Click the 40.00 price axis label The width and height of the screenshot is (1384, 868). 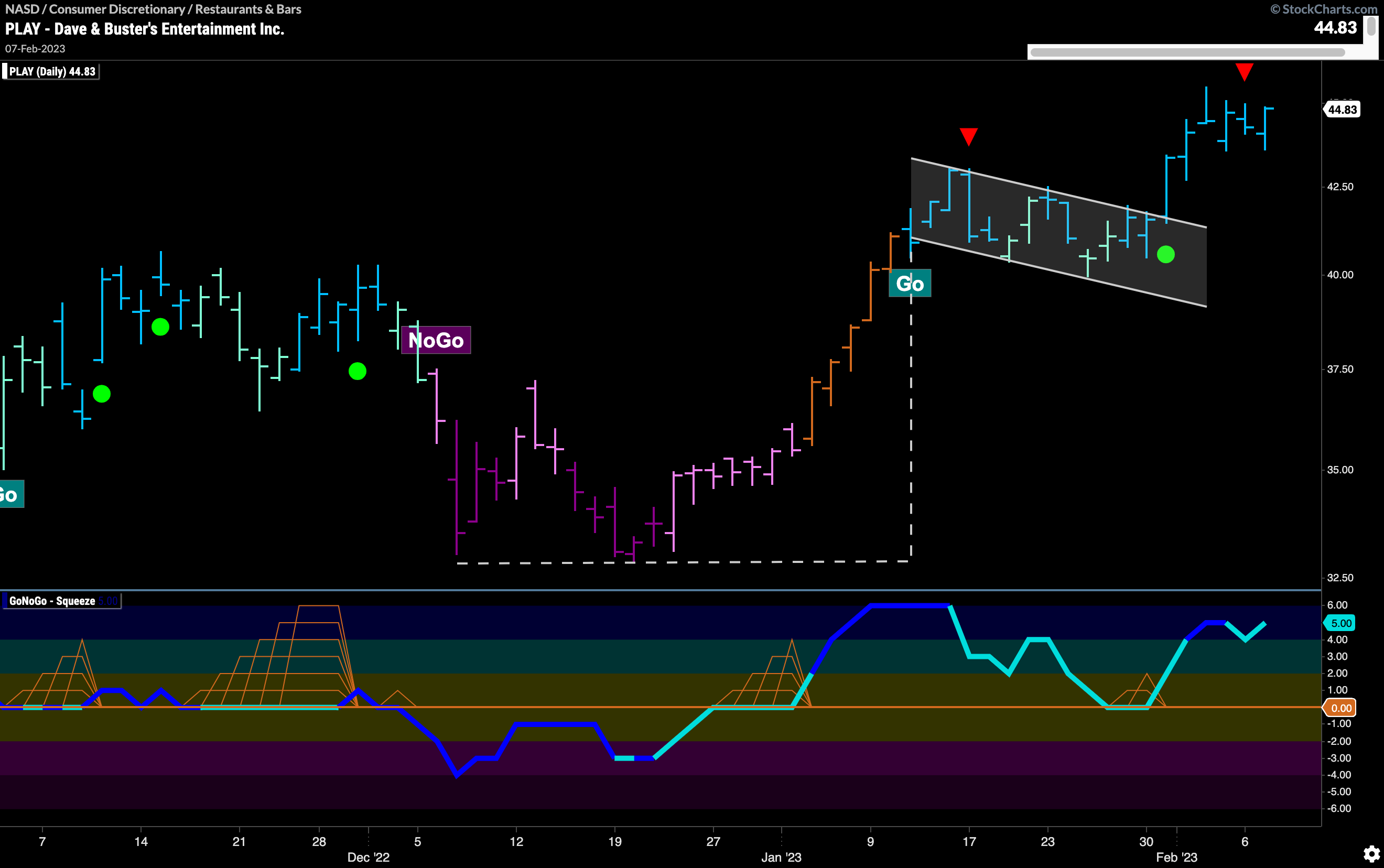[x=1340, y=275]
